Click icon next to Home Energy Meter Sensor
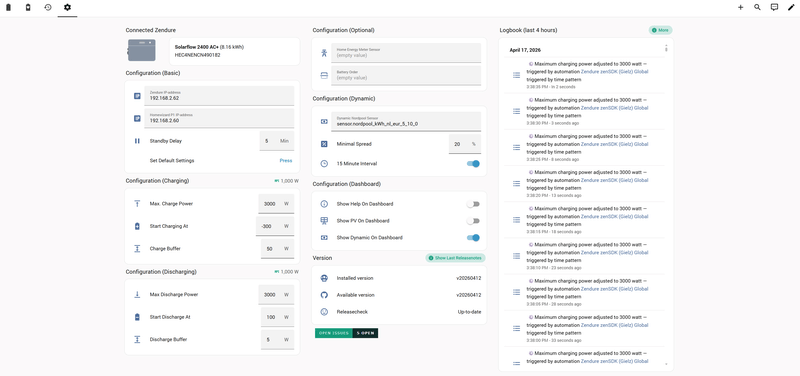Viewport: 800px width, 376px height. [x=323, y=53]
